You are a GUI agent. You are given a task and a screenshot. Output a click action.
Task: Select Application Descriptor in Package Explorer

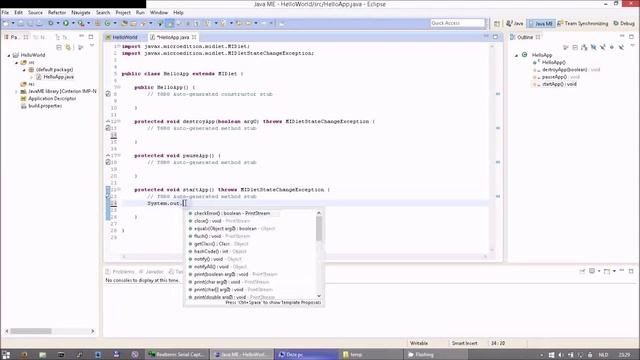coord(48,99)
